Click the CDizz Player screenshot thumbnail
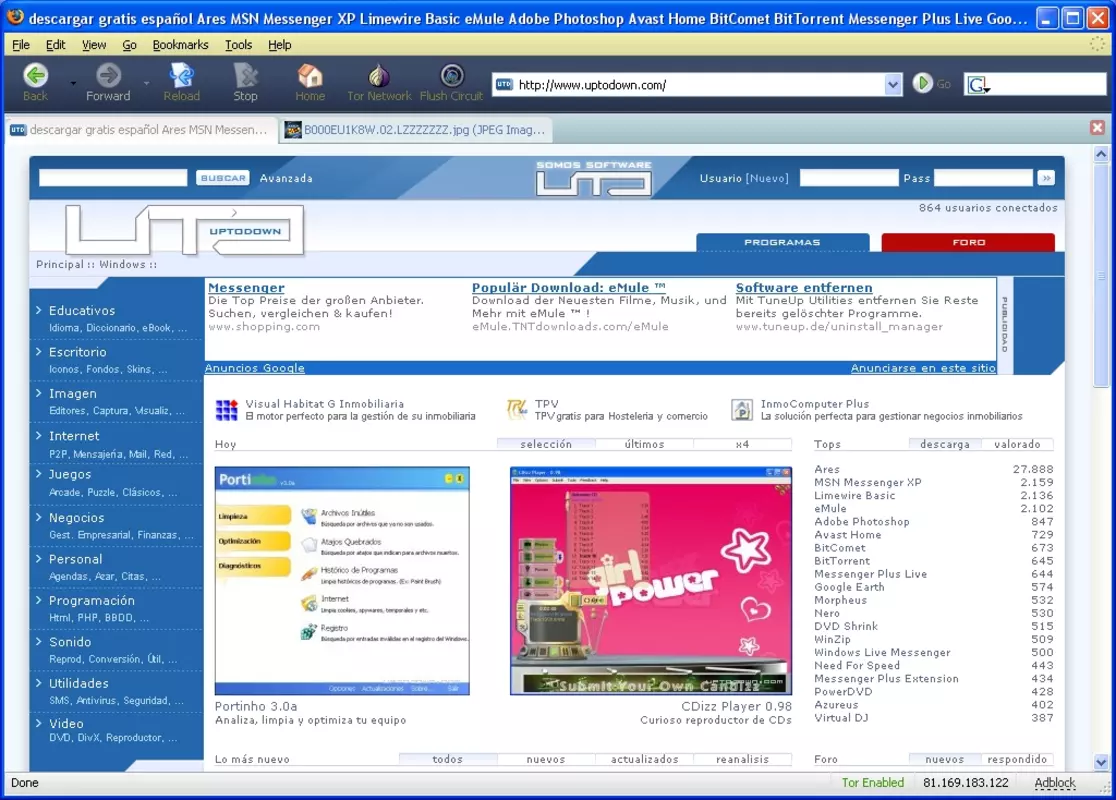1116x800 pixels. point(651,581)
